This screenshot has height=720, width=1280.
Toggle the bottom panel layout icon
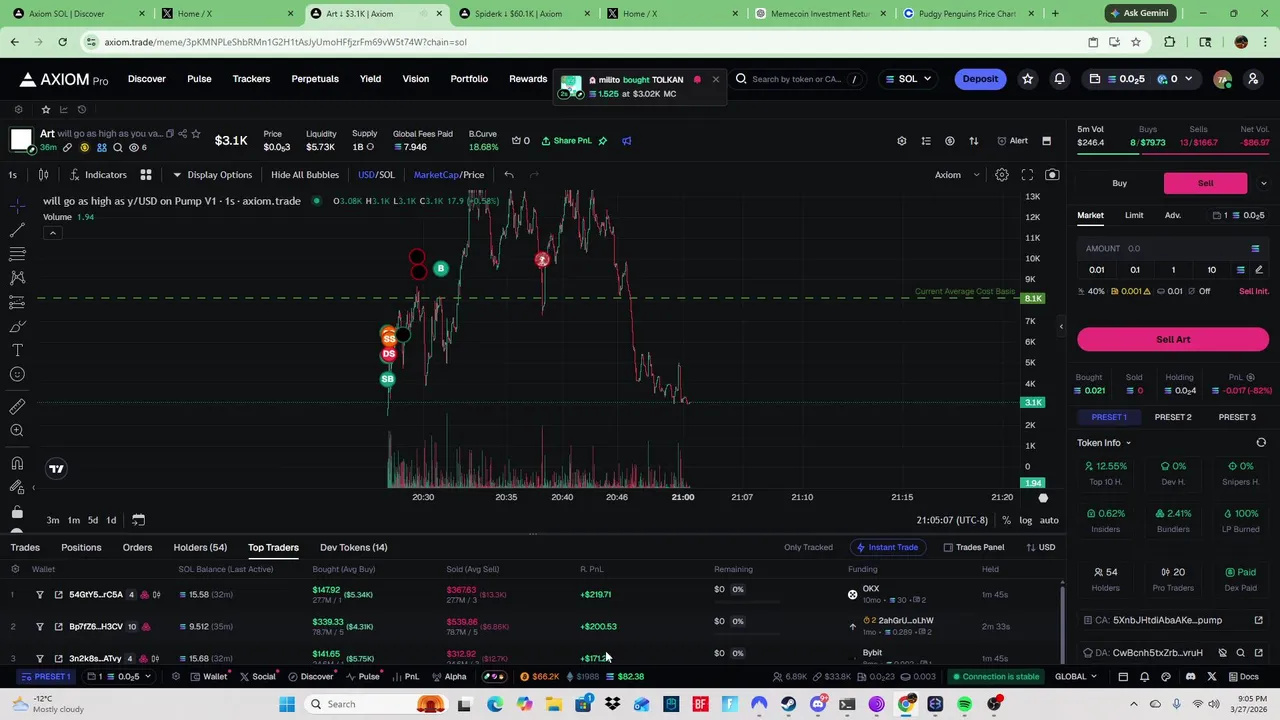tap(1046, 141)
